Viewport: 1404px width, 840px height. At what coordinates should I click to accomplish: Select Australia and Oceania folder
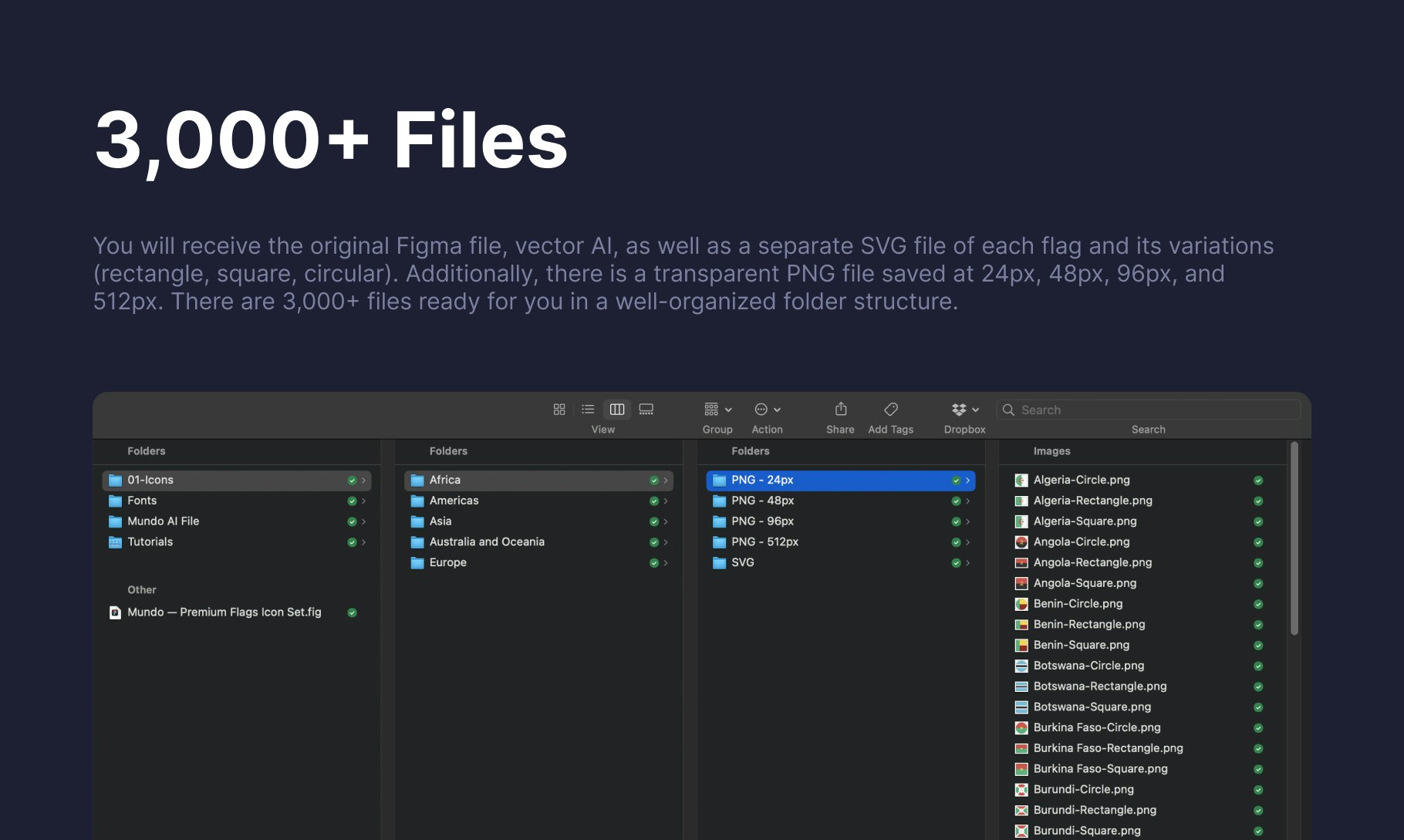pyautogui.click(x=538, y=542)
